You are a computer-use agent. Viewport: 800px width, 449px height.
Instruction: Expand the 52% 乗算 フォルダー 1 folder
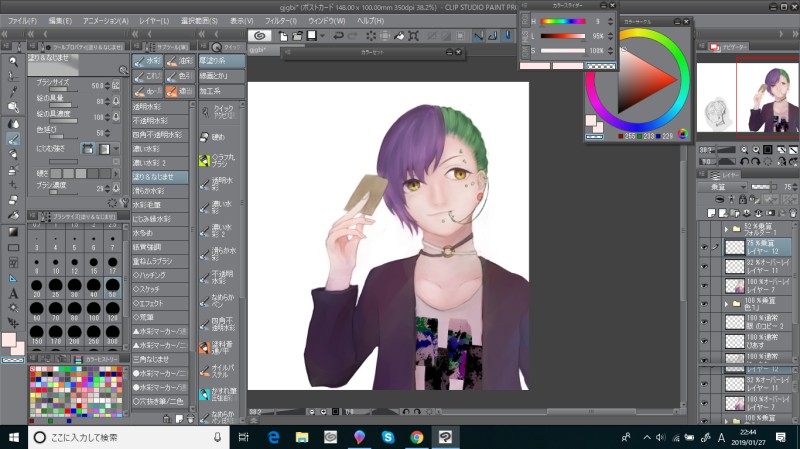[726, 230]
